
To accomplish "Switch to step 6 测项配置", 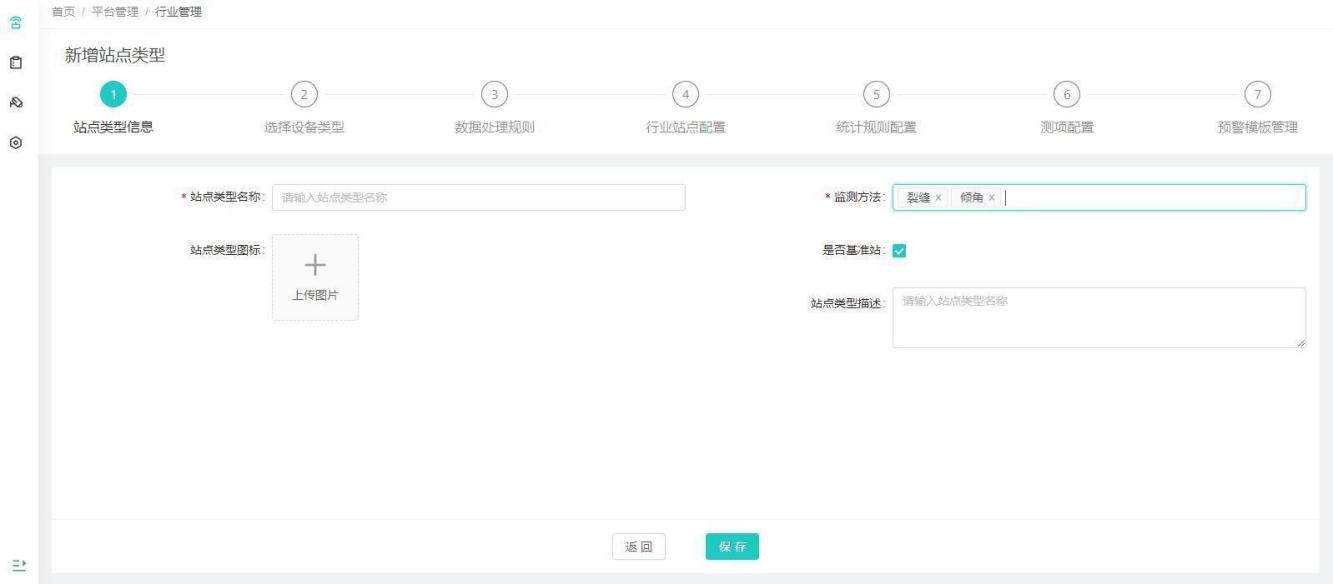I will tap(1066, 94).
